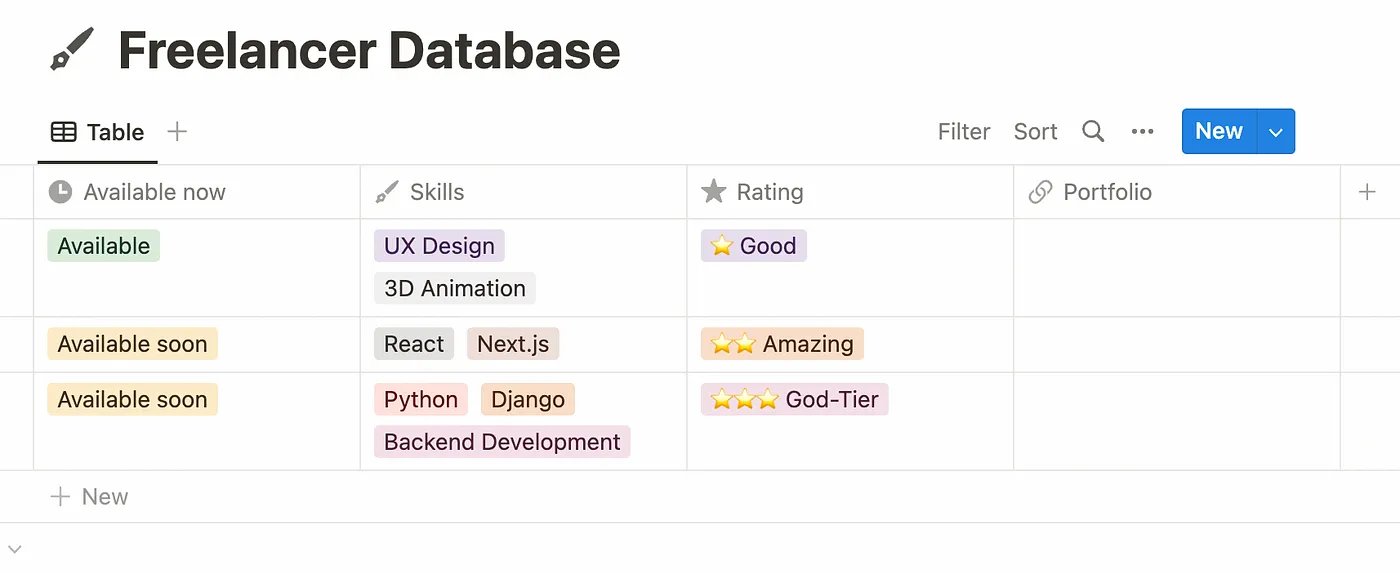Add a new row at table bottom

point(89,497)
